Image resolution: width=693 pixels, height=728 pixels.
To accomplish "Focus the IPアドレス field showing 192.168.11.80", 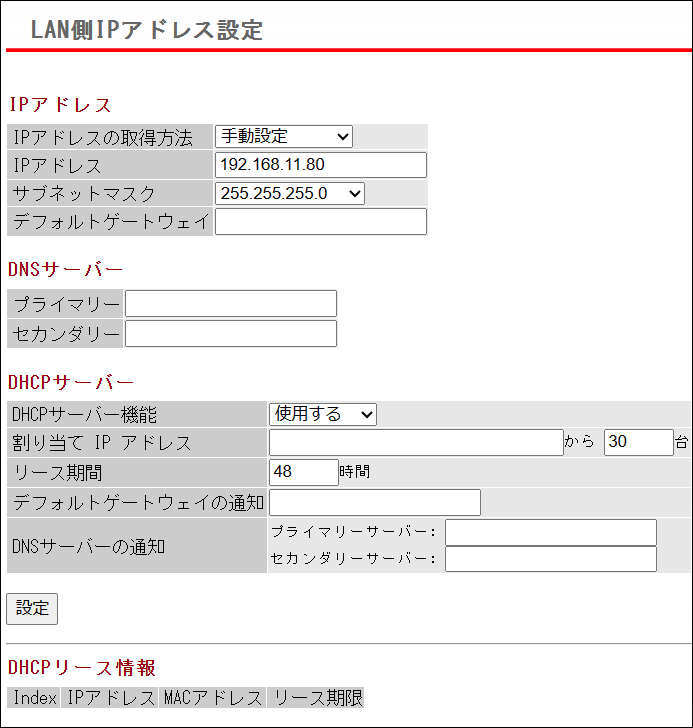I will click(x=320, y=165).
